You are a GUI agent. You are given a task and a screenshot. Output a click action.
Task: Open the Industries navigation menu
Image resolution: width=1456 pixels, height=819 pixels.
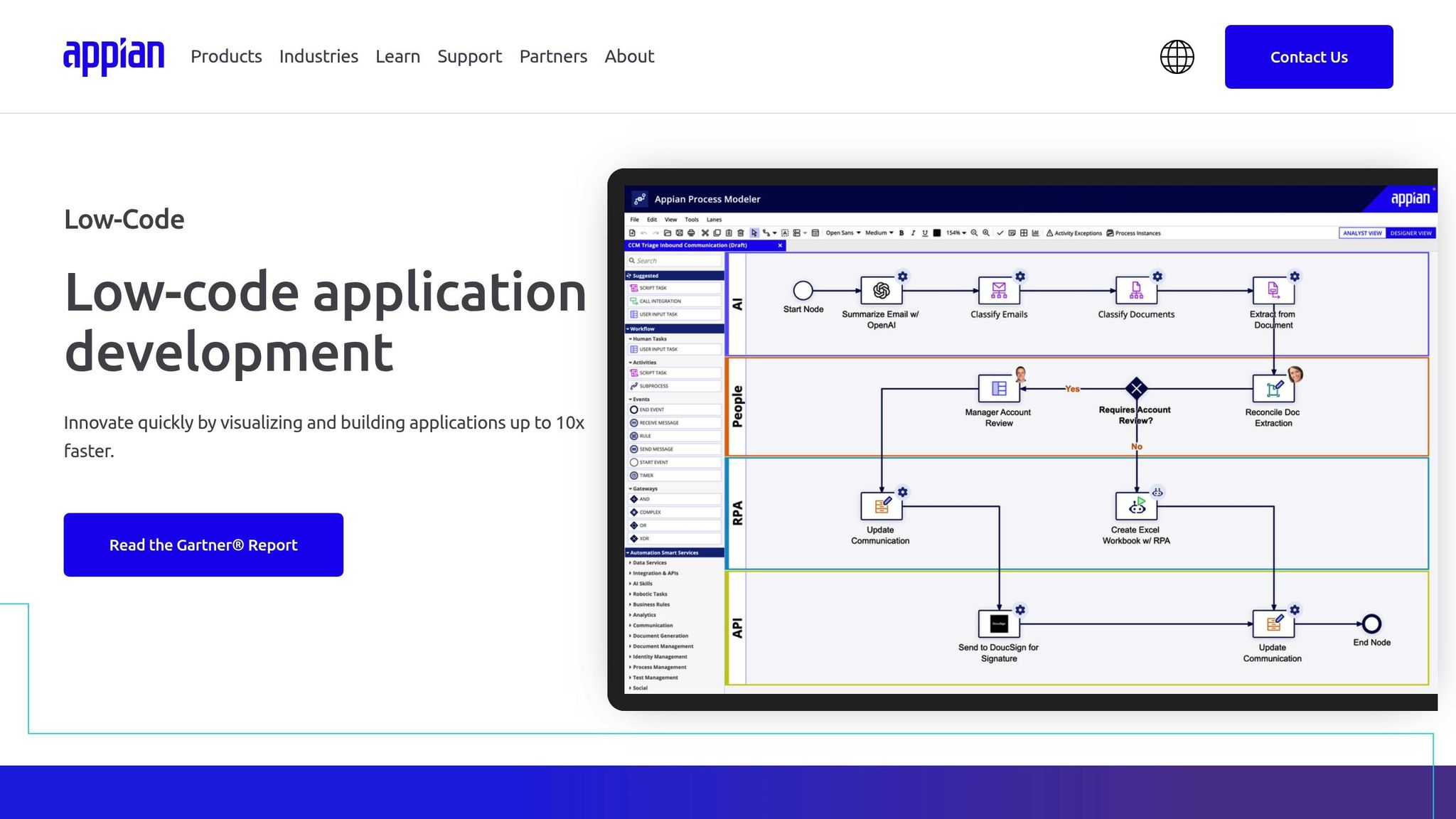[318, 56]
